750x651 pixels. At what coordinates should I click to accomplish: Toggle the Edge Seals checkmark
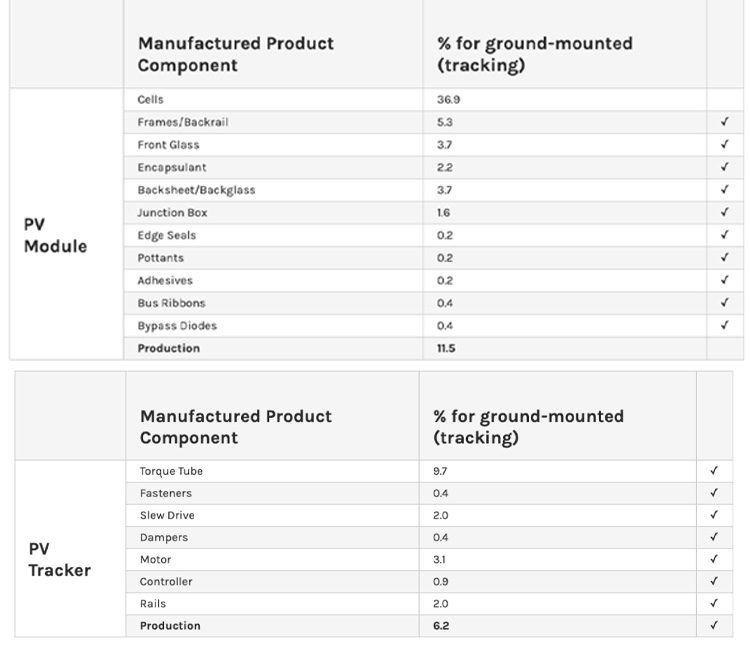click(x=725, y=235)
